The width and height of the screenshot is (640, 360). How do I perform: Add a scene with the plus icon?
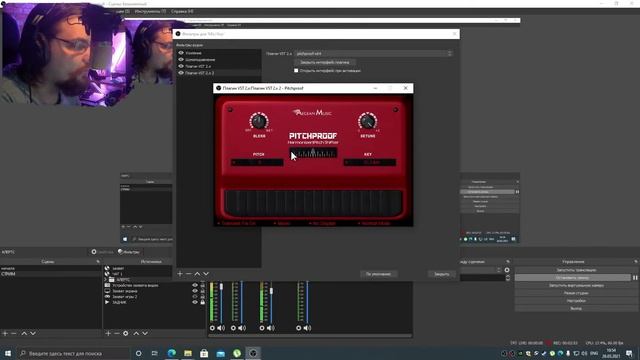5,333
